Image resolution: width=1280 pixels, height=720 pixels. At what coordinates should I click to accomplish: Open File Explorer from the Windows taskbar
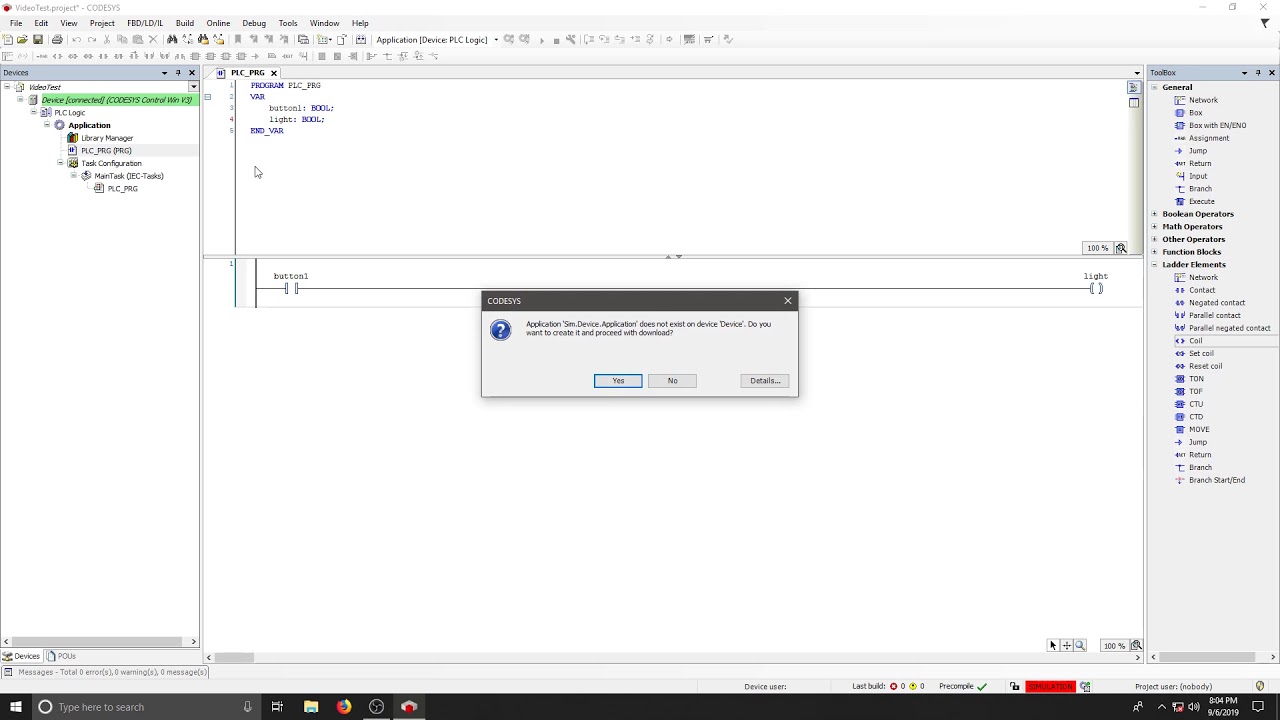coord(311,707)
